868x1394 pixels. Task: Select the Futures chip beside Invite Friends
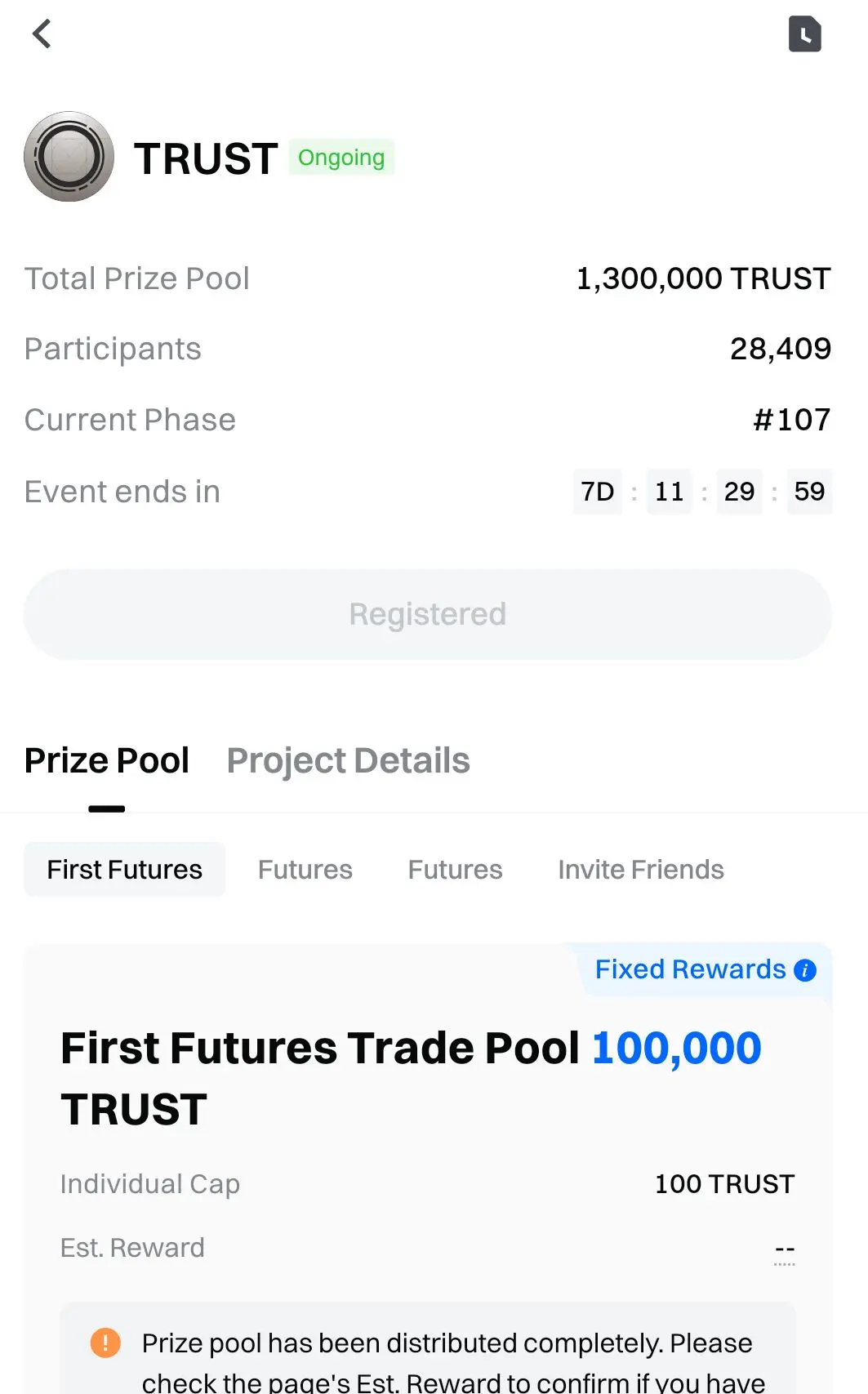point(455,870)
